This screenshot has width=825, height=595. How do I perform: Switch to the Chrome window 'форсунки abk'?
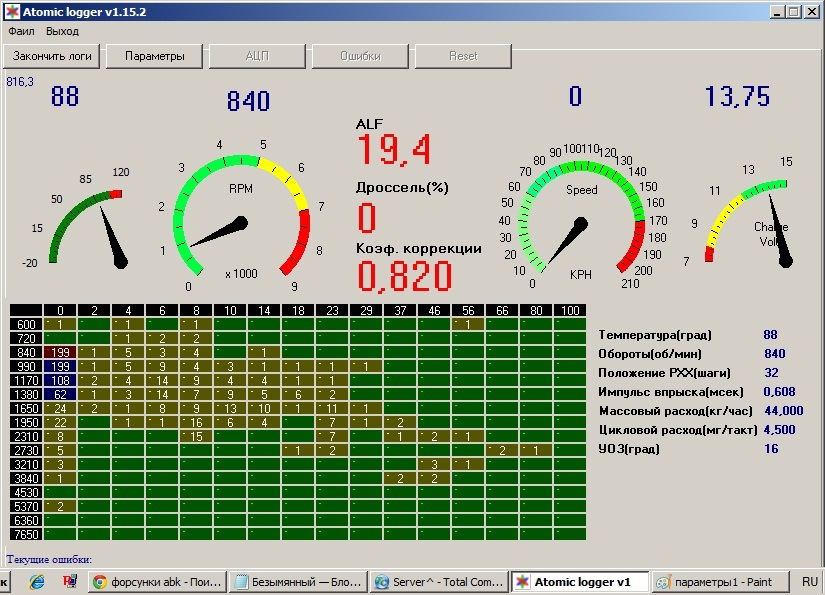pos(156,581)
